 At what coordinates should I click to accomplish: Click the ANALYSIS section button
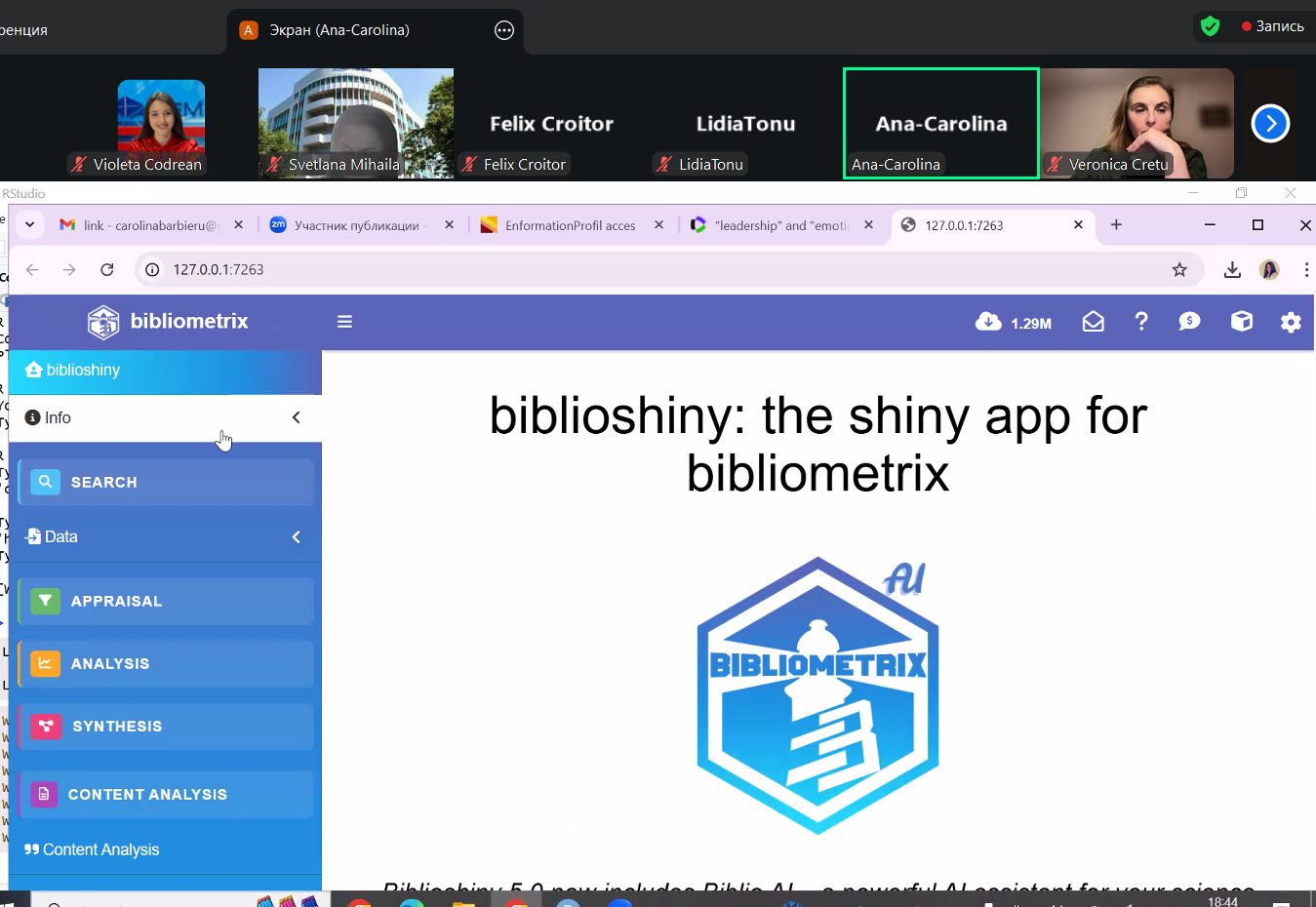pos(165,664)
